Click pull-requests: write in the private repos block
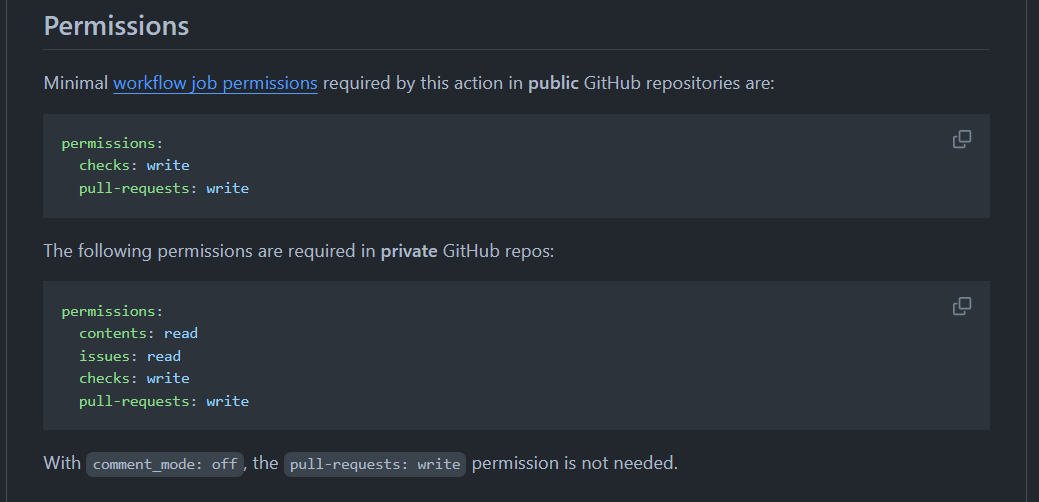 coord(164,401)
